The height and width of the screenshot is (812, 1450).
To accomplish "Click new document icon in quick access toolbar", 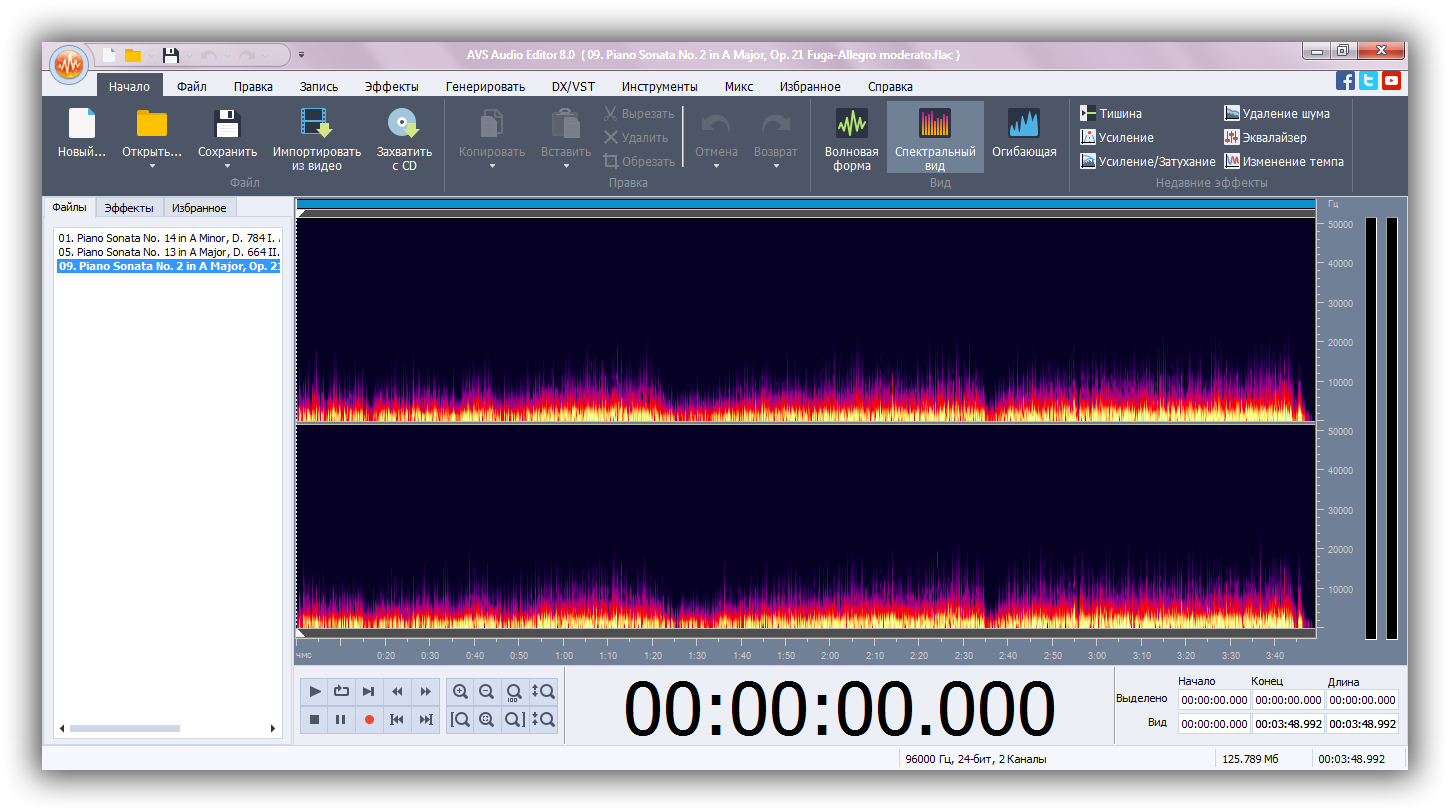I will coord(109,56).
